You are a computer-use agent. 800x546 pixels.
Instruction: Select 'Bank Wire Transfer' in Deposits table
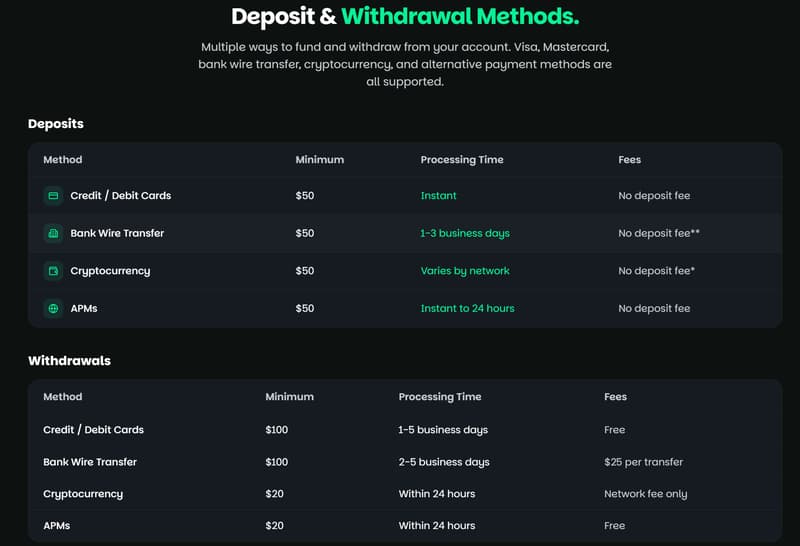tap(117, 233)
